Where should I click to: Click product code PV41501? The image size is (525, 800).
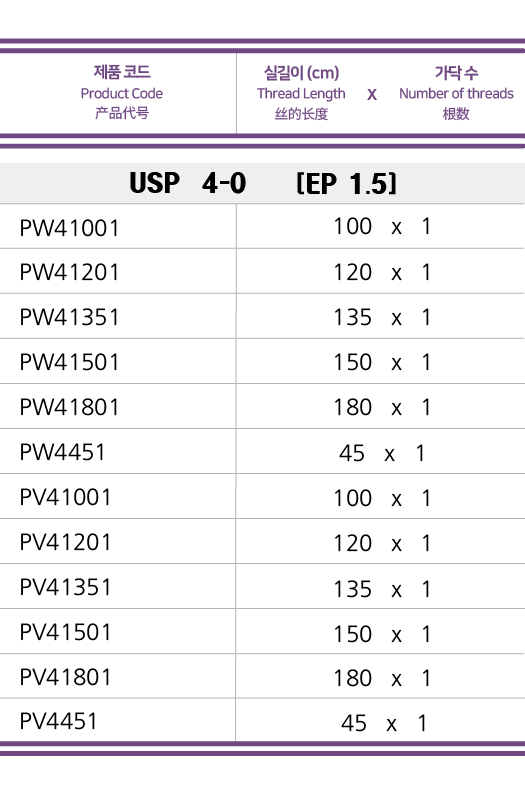pyautogui.click(x=65, y=632)
